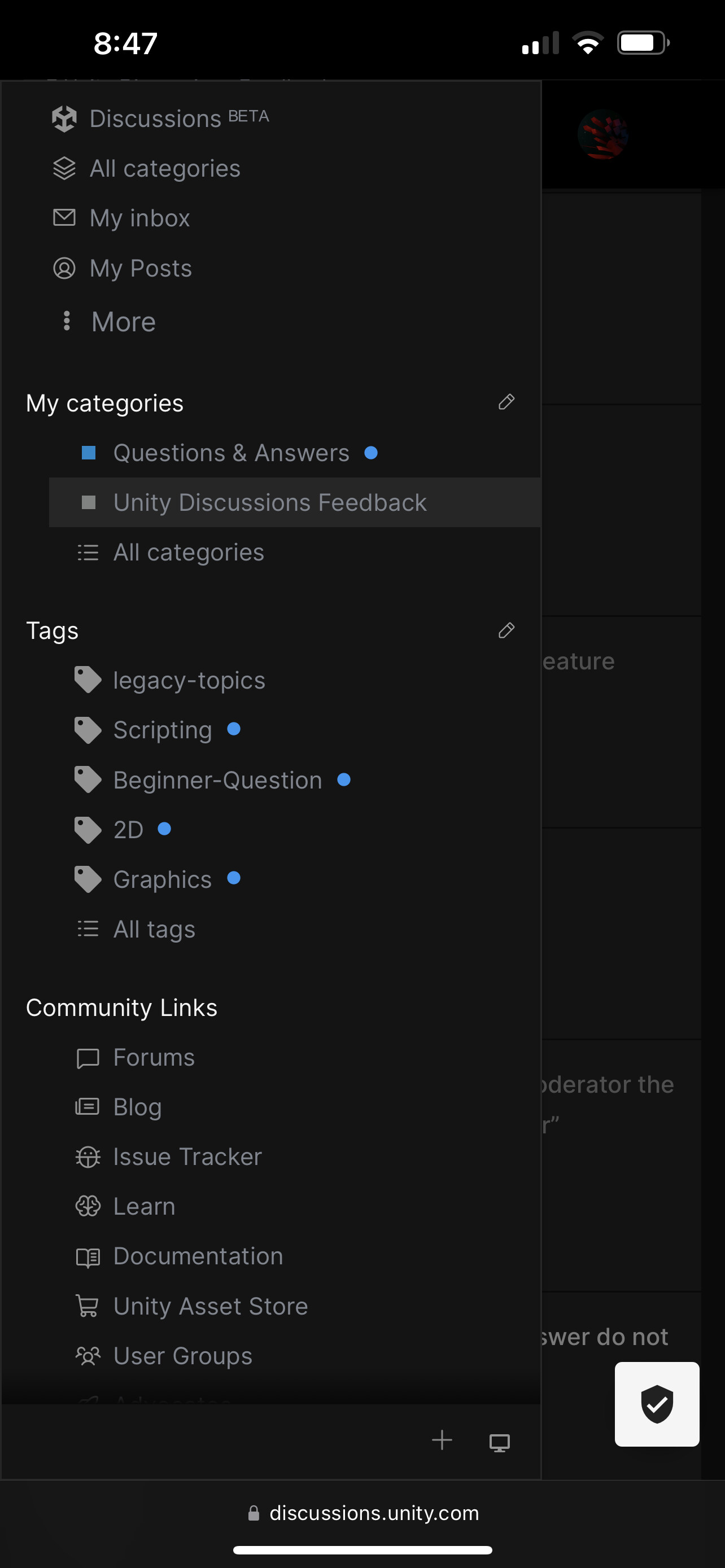Tap the shield checkmark button

[x=656, y=1404]
